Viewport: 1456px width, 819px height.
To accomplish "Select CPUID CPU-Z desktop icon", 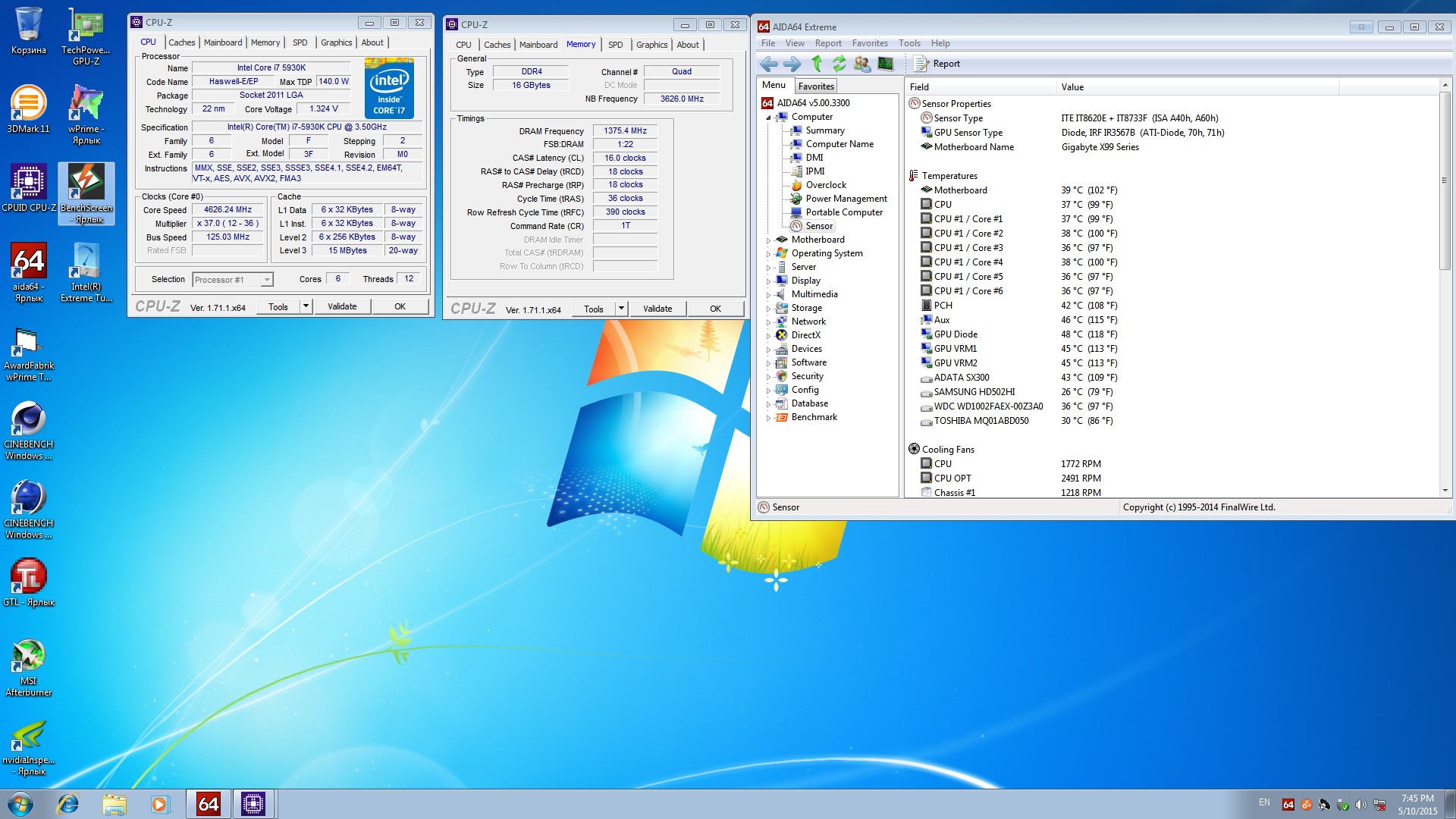I will pyautogui.click(x=29, y=188).
